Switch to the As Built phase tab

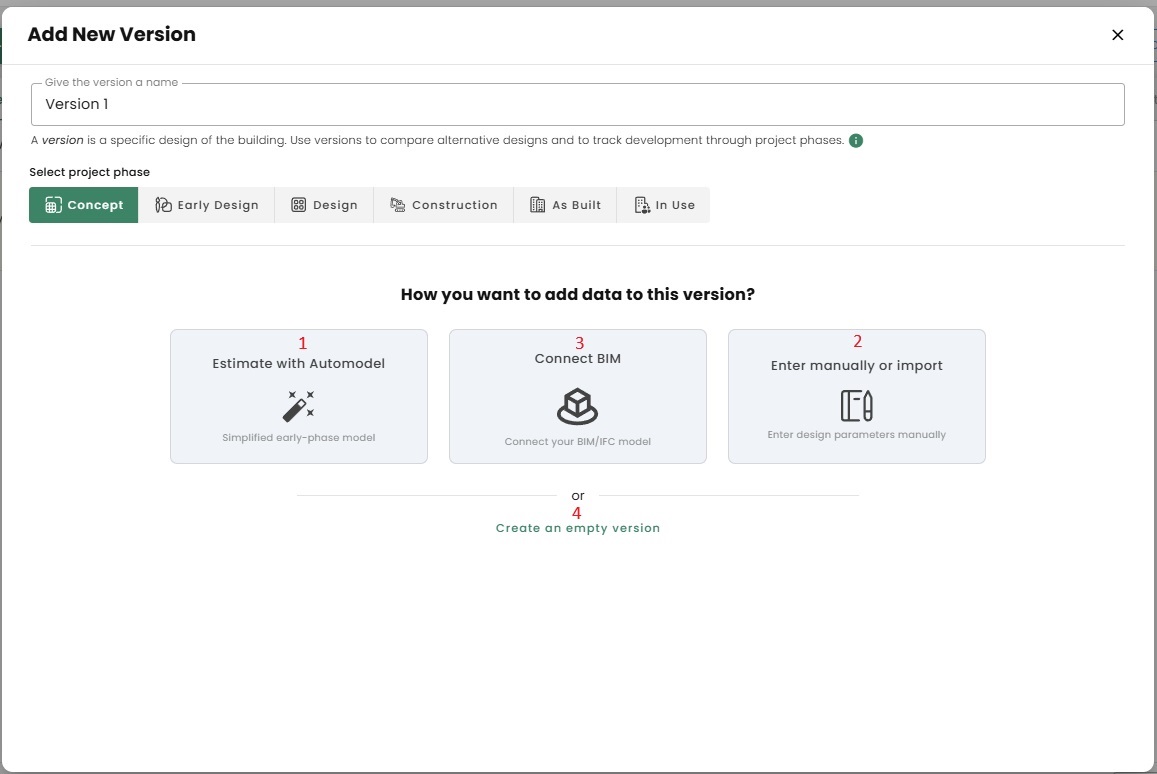(x=565, y=205)
